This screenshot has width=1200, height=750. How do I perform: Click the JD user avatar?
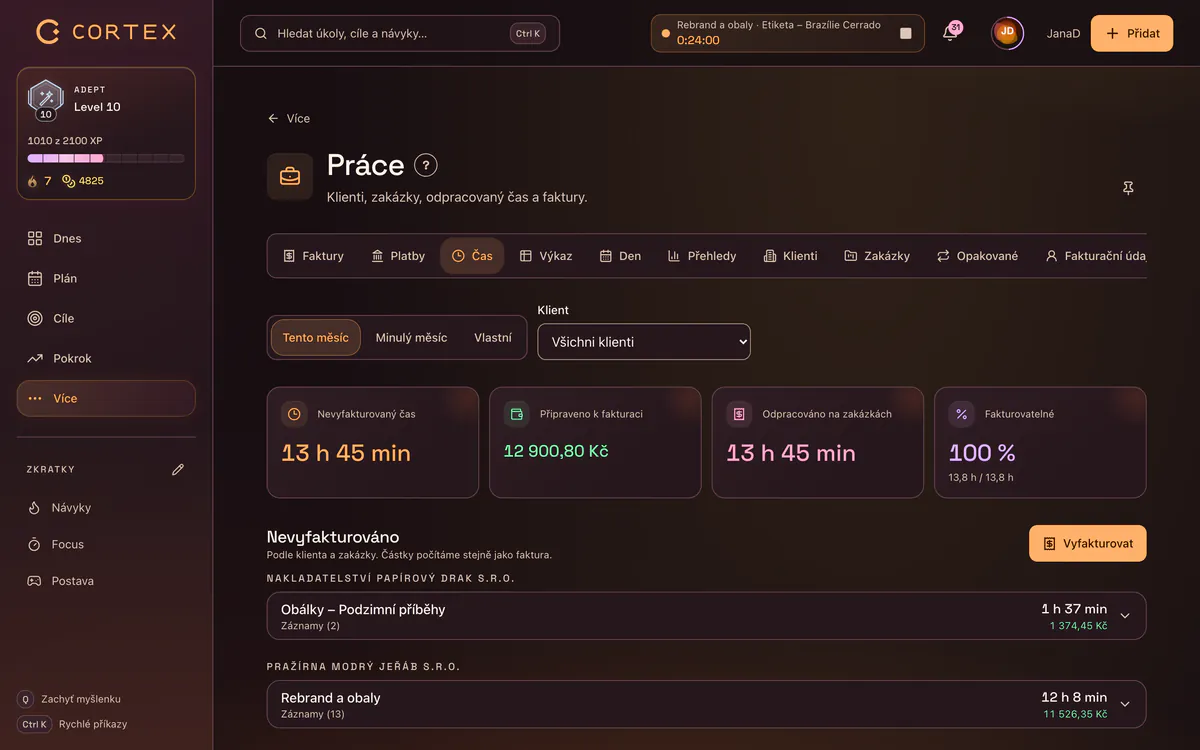[x=1007, y=33]
